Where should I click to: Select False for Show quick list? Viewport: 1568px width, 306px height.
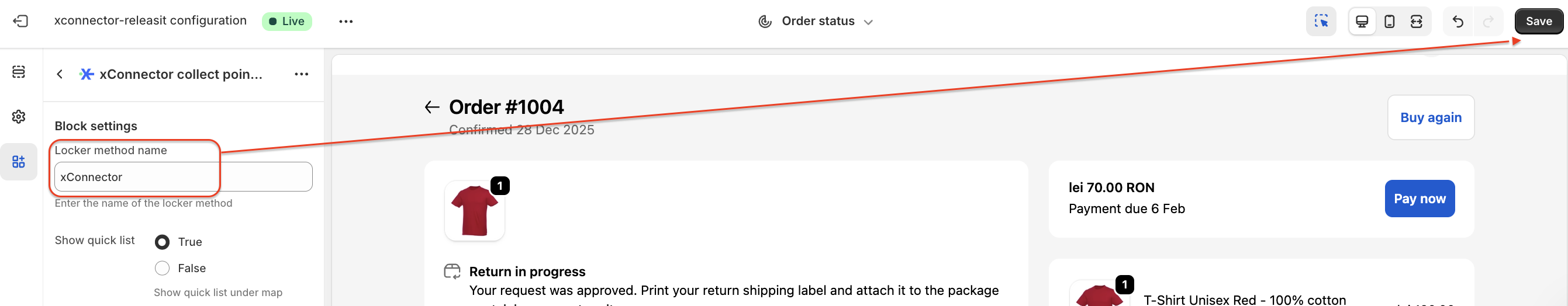[162, 268]
